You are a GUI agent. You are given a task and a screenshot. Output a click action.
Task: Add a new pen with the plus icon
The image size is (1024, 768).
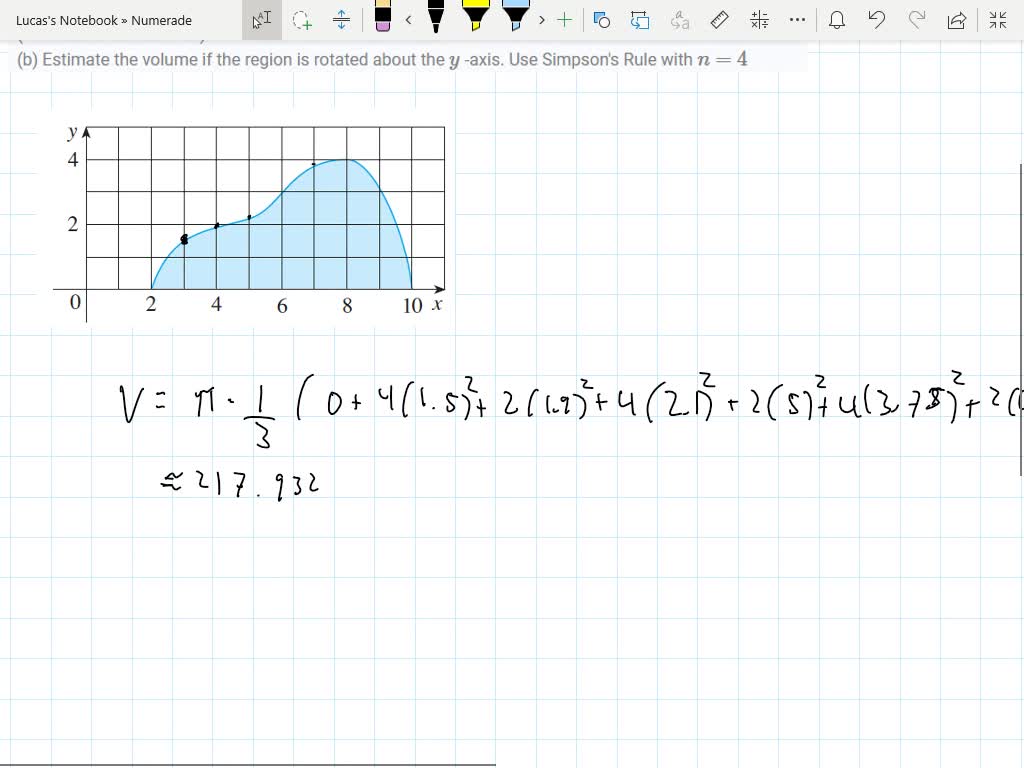click(565, 18)
